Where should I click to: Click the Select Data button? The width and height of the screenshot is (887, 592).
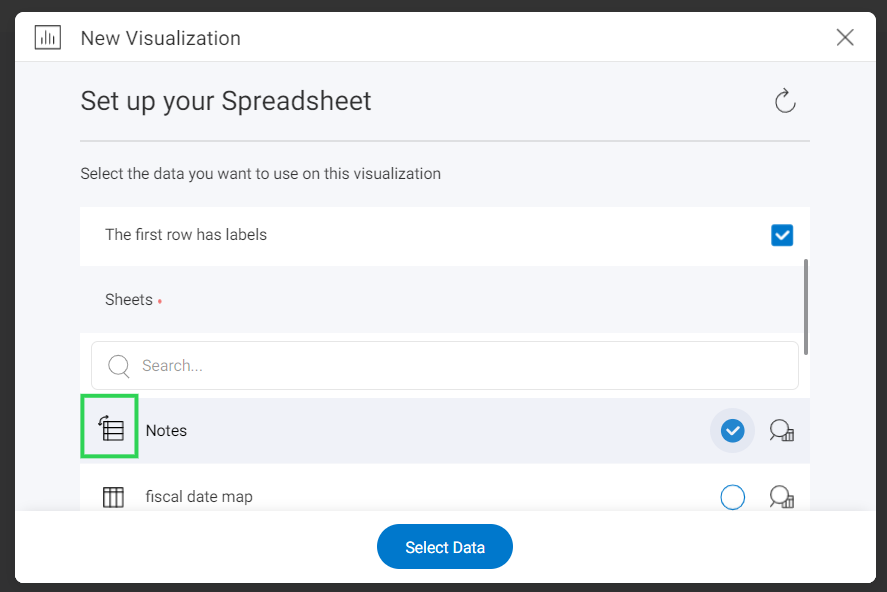click(x=445, y=547)
